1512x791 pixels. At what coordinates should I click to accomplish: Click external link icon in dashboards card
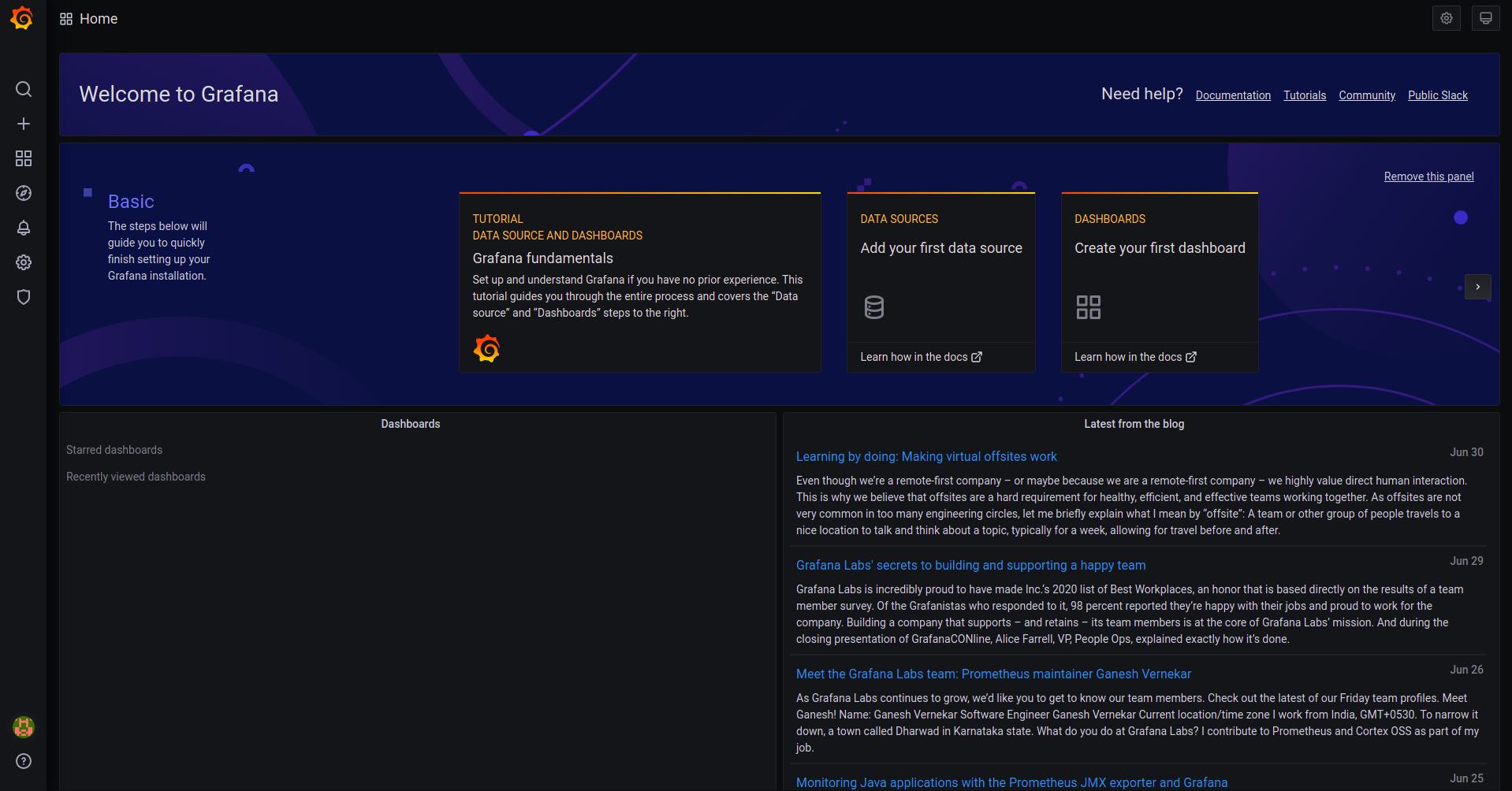1191,357
